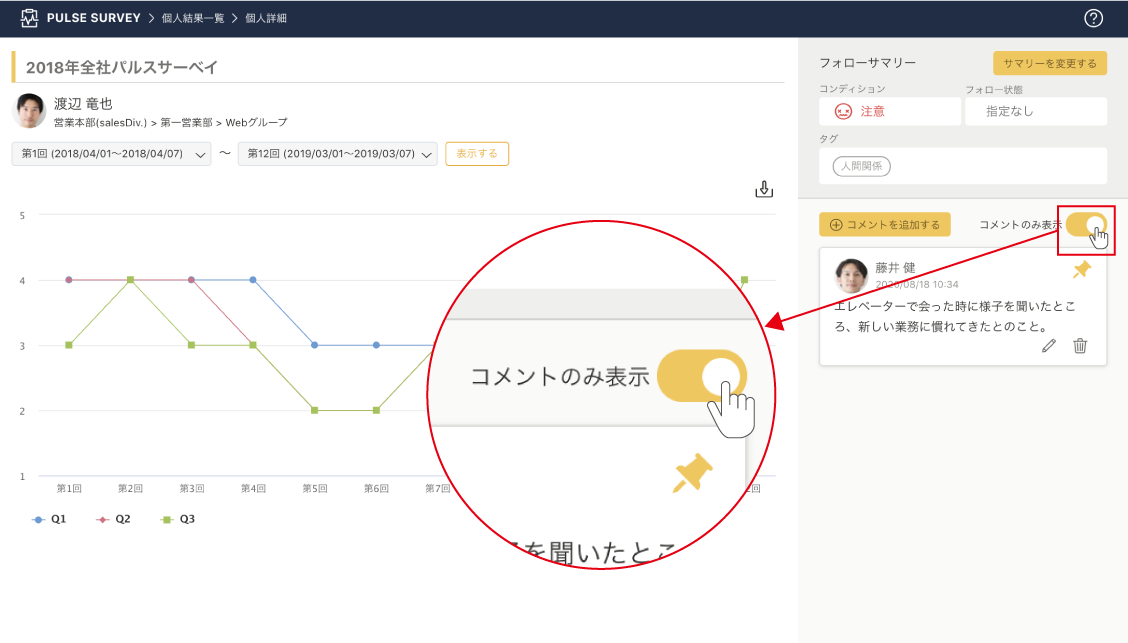Click the 注意 condition face icon

[x=843, y=112]
